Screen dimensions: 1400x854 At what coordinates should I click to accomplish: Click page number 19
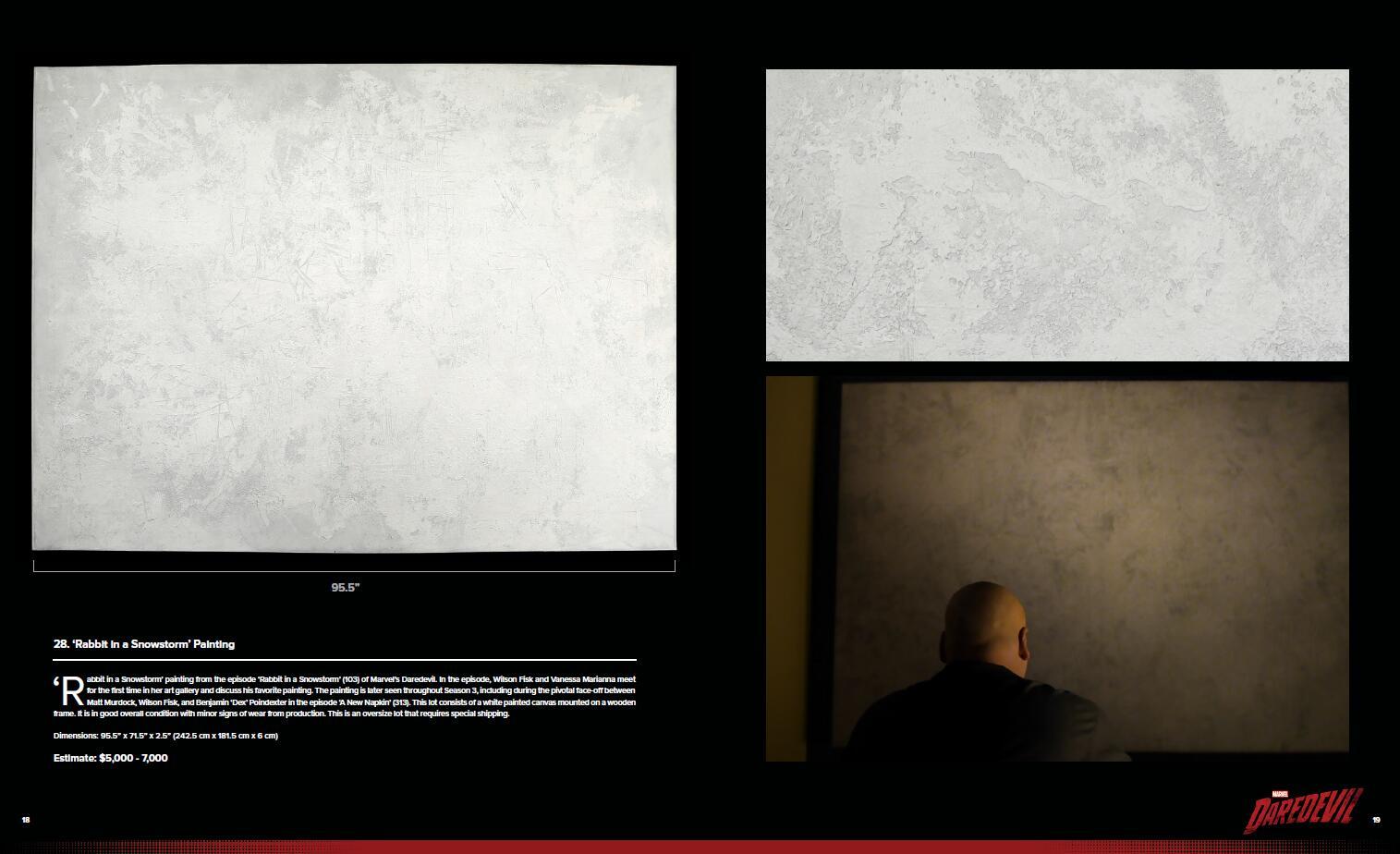coord(1376,820)
